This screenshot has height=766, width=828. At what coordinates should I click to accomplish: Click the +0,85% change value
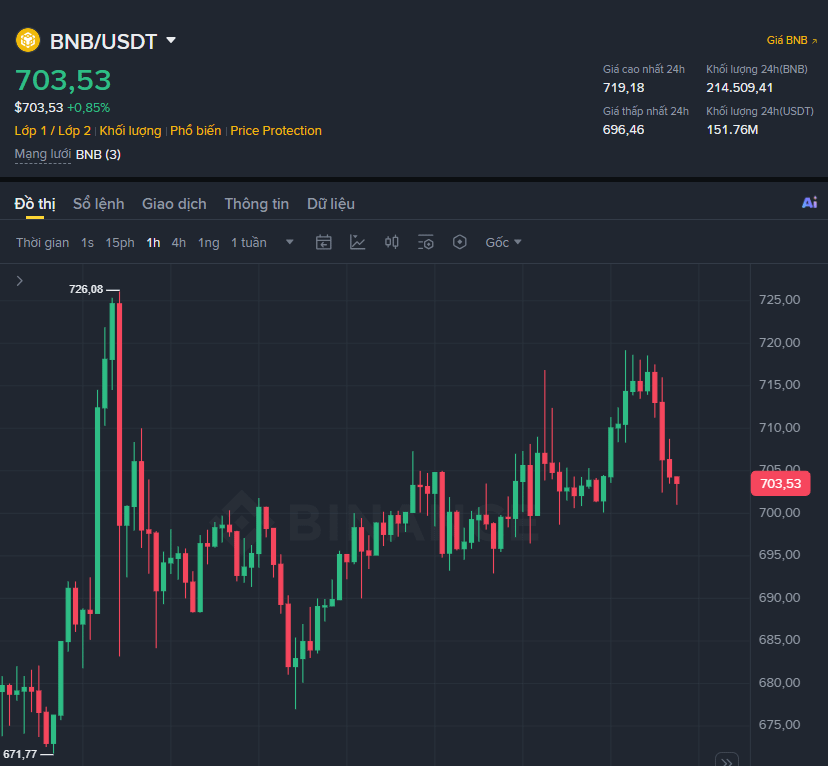coord(89,108)
